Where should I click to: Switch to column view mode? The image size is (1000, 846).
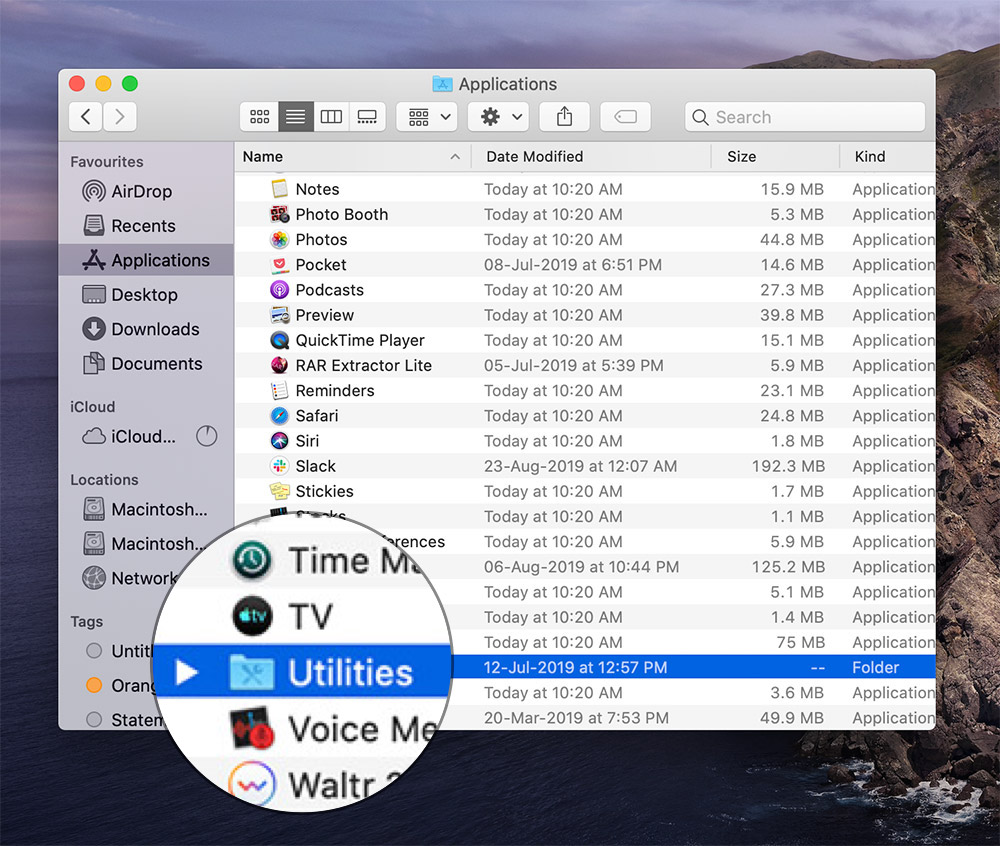point(331,116)
